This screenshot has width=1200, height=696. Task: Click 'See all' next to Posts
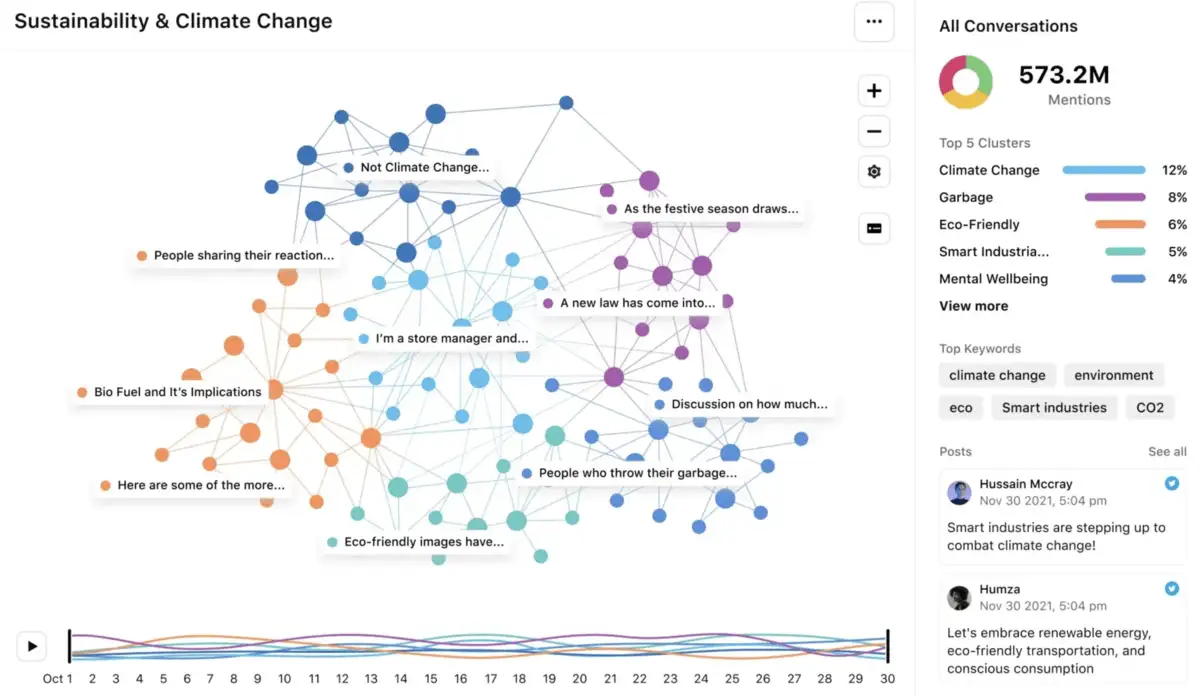[1166, 451]
